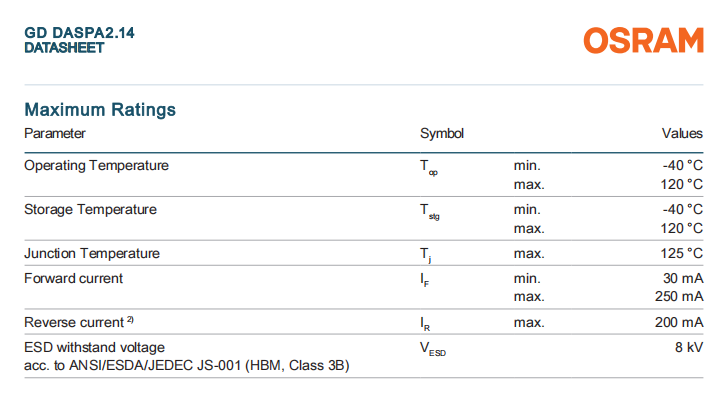The height and width of the screenshot is (415, 718).
Task: Click the footnote 2) marker beside Reverse current
Action: pyautogui.click(x=130, y=320)
